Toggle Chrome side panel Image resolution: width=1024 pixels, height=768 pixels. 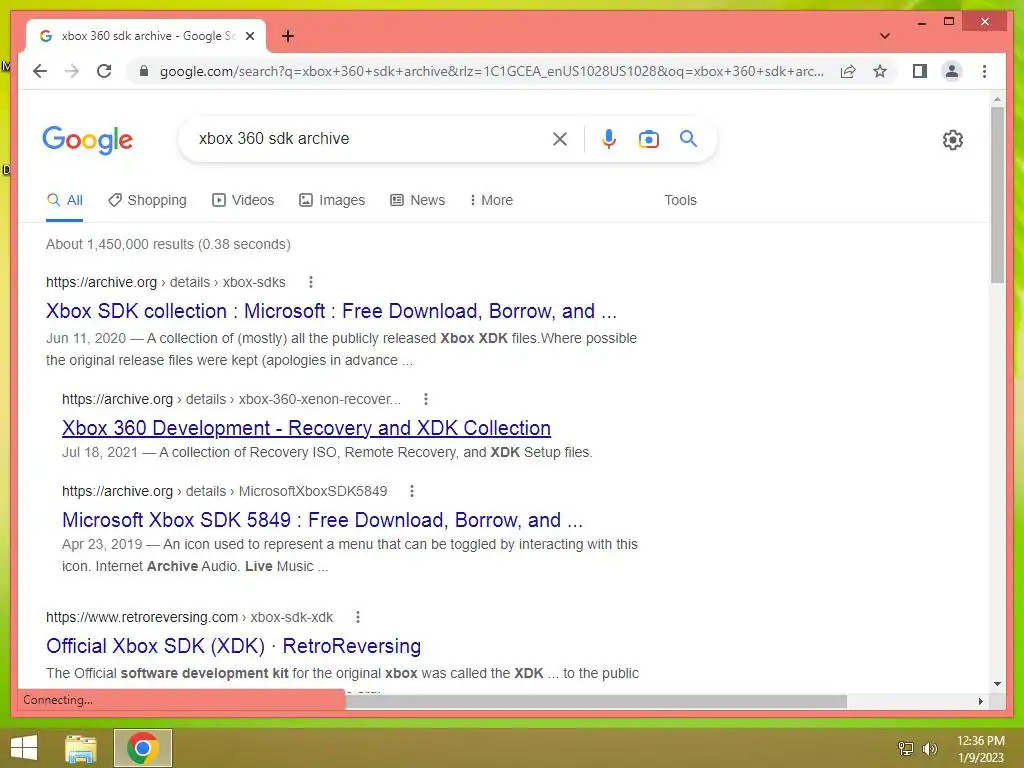point(920,71)
